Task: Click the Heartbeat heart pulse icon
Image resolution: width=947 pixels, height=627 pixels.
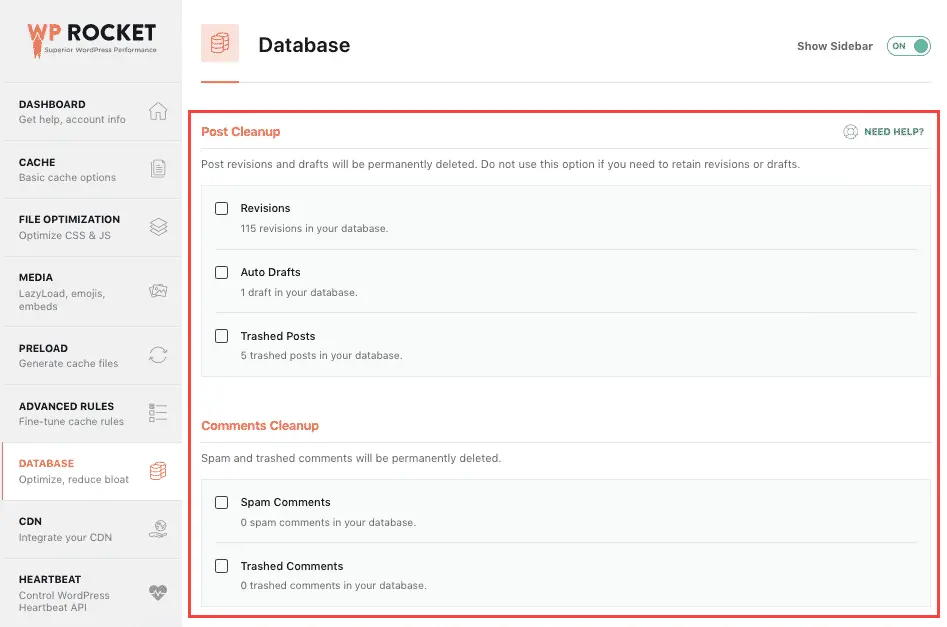Action: (158, 592)
